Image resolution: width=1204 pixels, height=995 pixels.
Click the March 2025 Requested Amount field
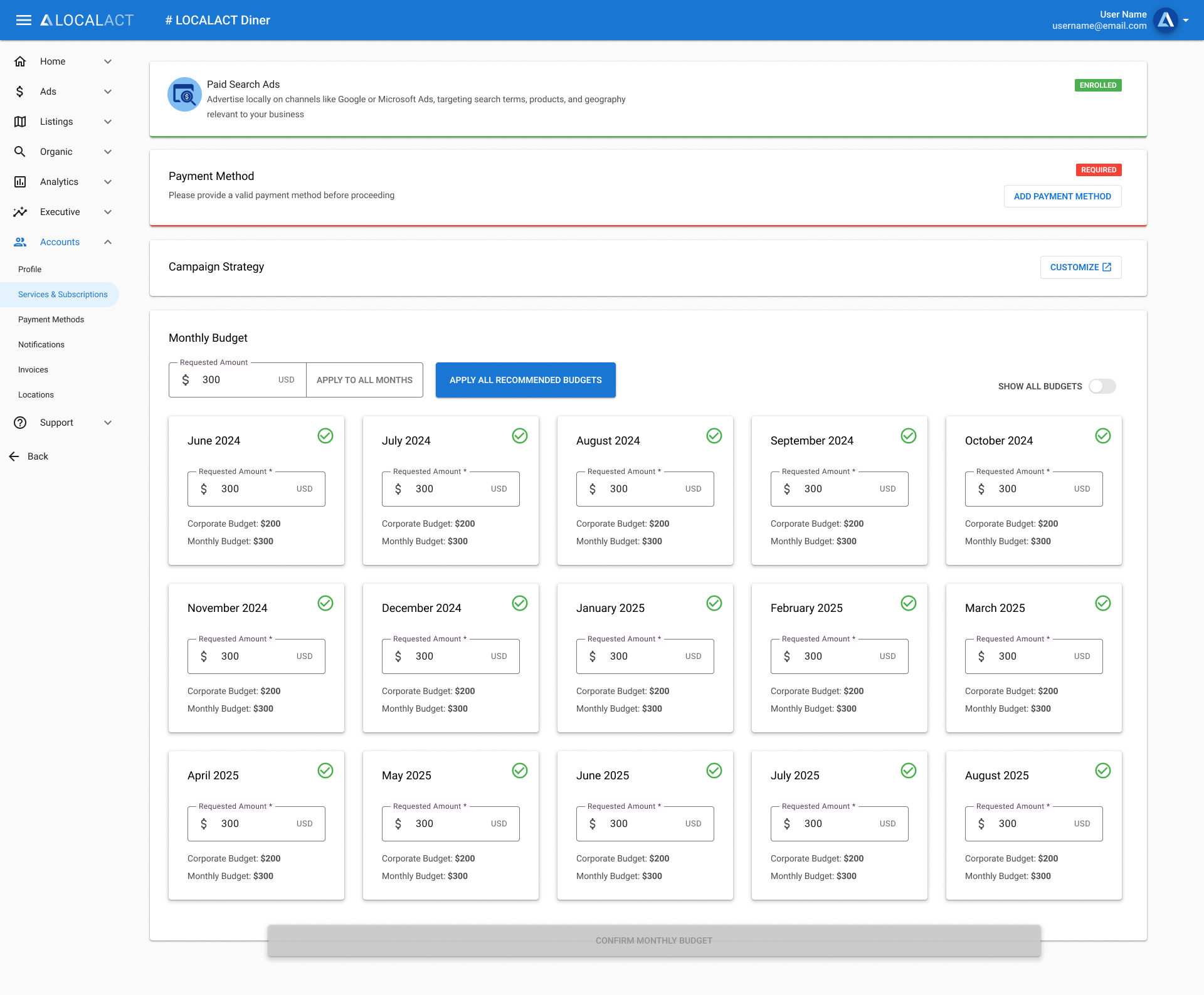tap(1034, 656)
